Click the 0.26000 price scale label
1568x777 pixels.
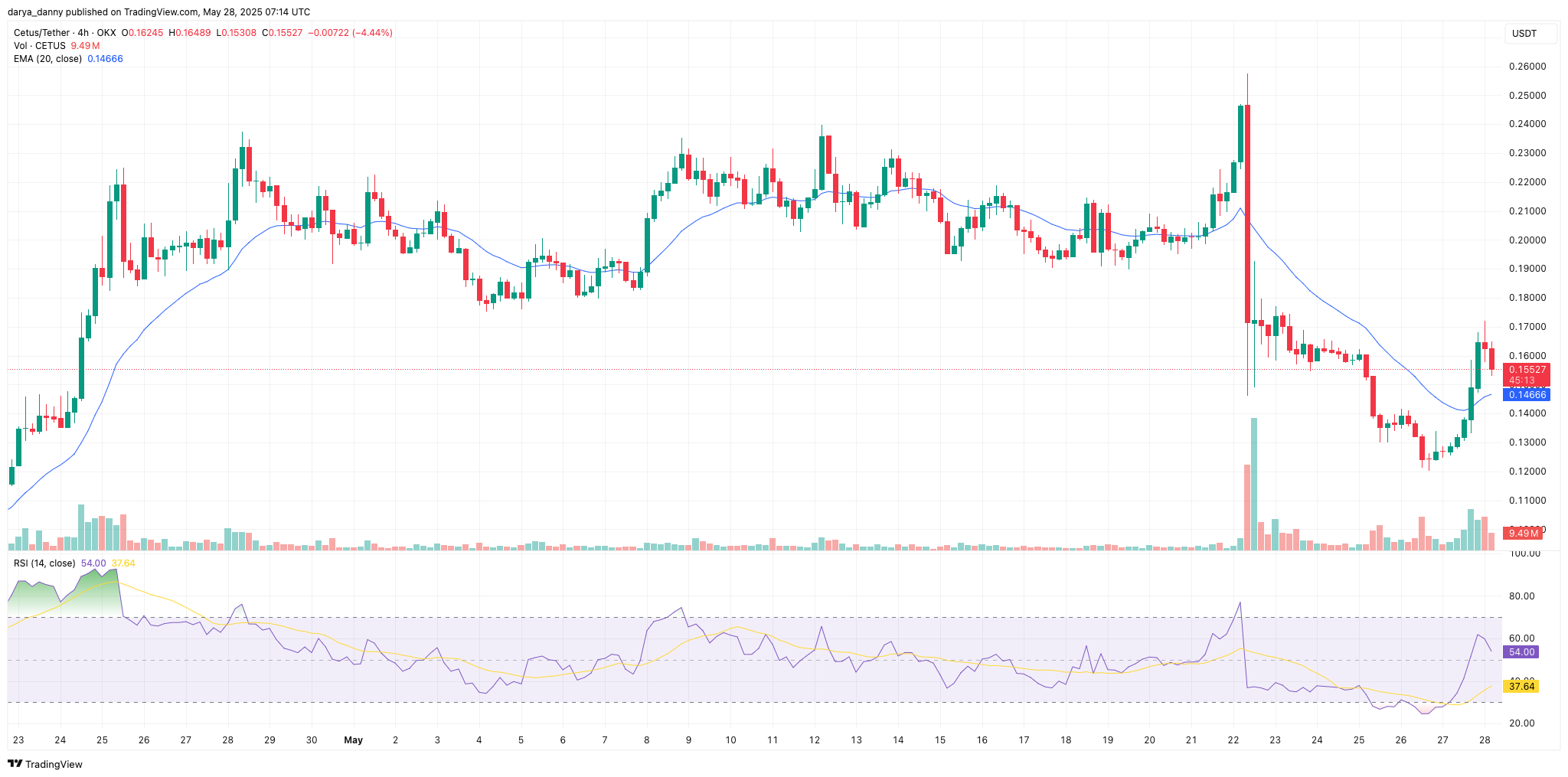pos(1527,67)
